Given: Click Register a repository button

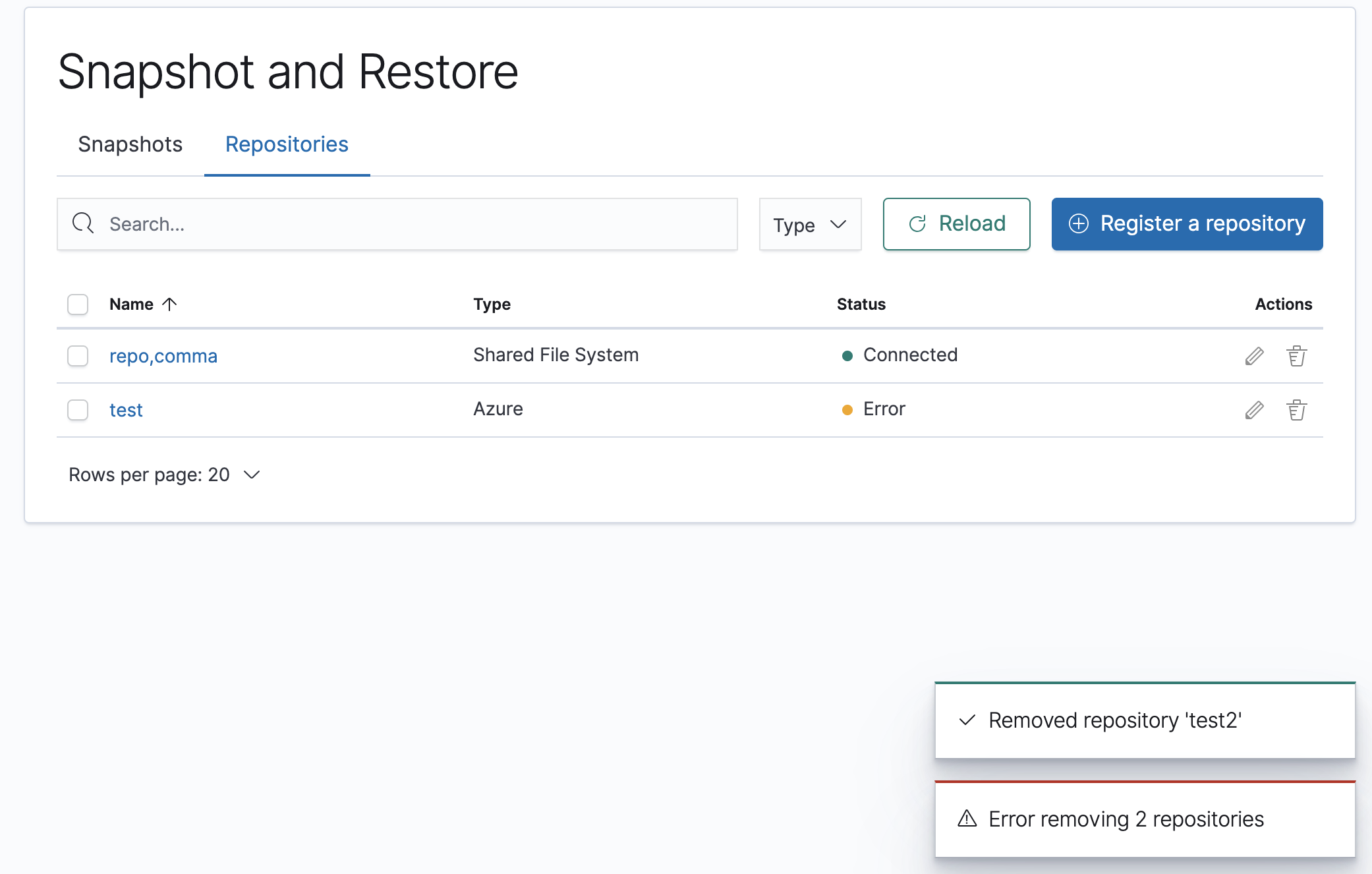Looking at the screenshot, I should click(x=1187, y=224).
